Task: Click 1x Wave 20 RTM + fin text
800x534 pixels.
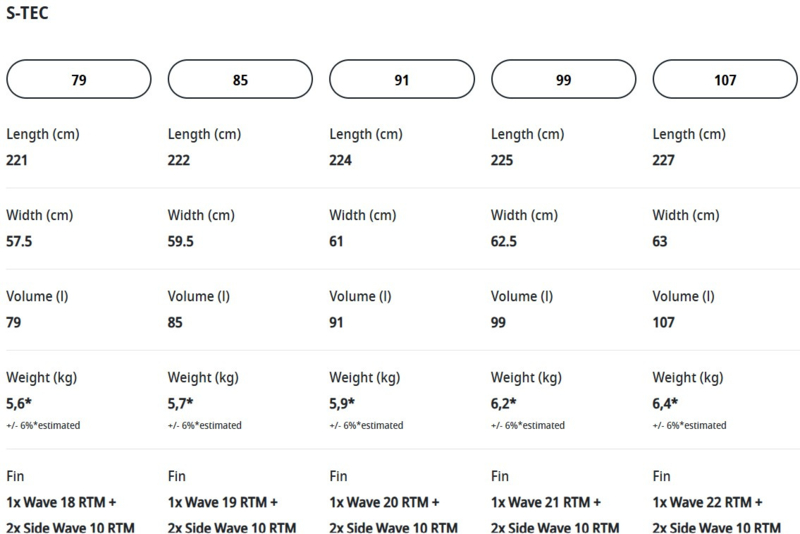Action: pyautogui.click(x=385, y=502)
